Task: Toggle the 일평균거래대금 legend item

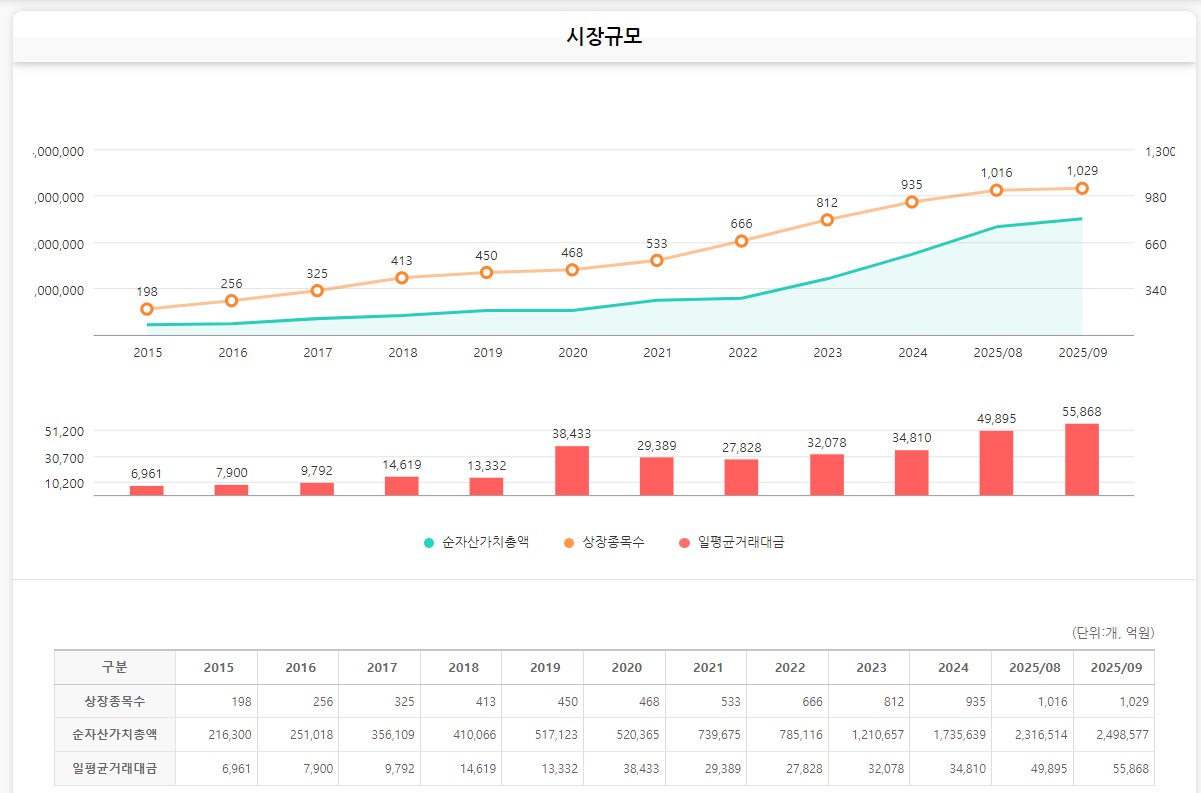Action: [732, 542]
